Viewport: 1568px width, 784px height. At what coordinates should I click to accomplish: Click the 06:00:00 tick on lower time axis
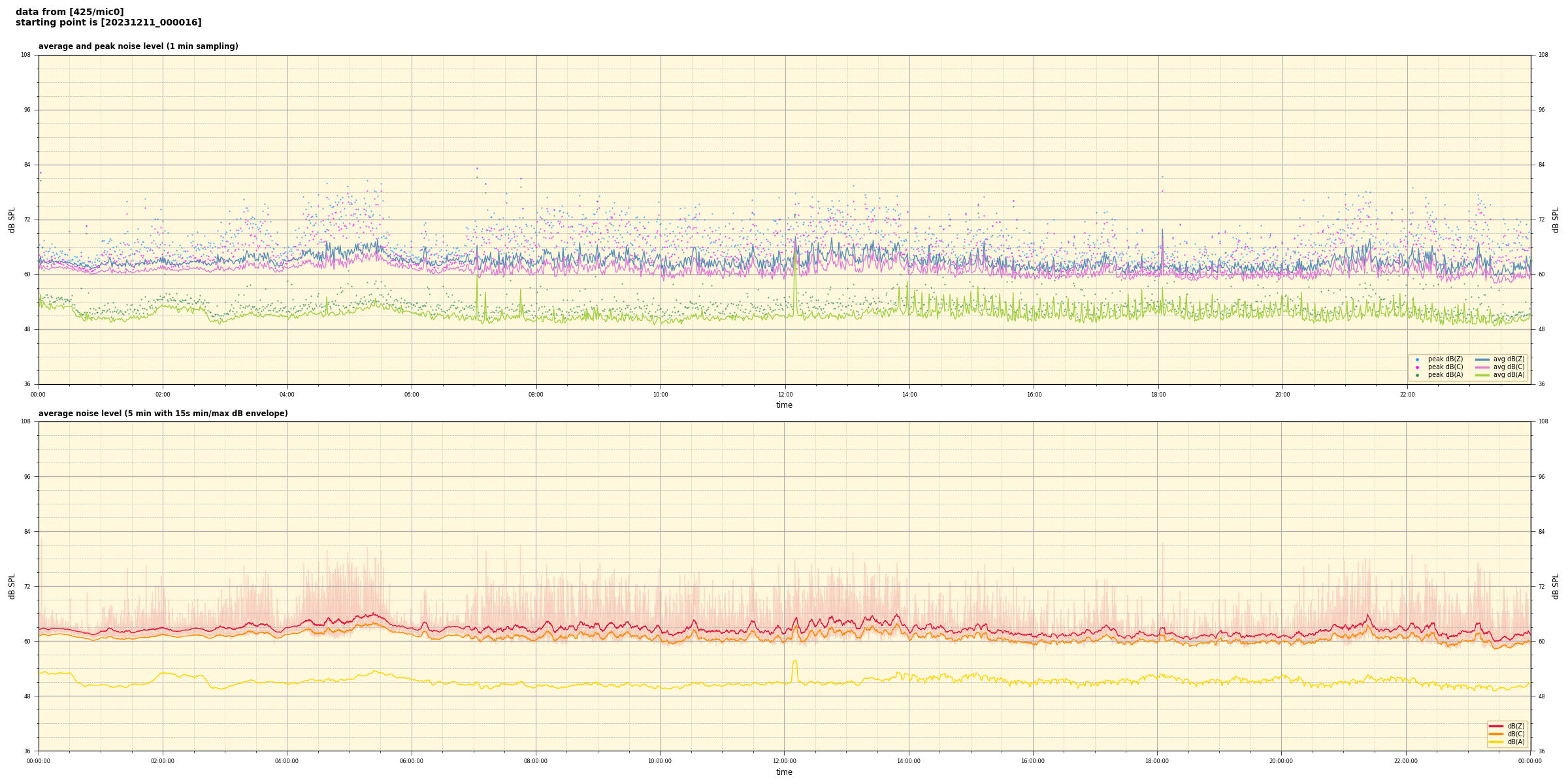[x=411, y=761]
